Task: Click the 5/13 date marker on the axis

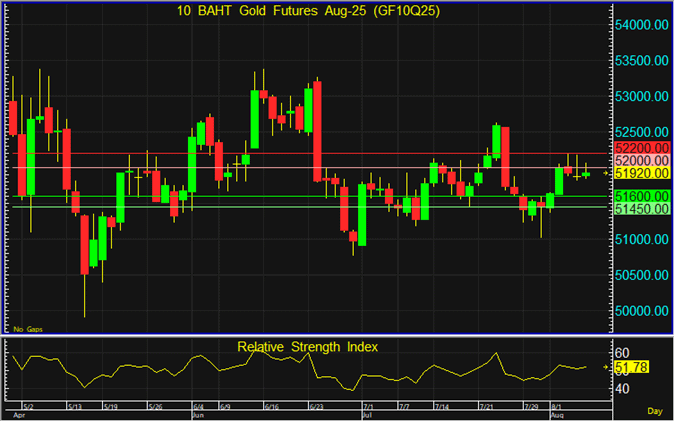Action: click(x=75, y=406)
